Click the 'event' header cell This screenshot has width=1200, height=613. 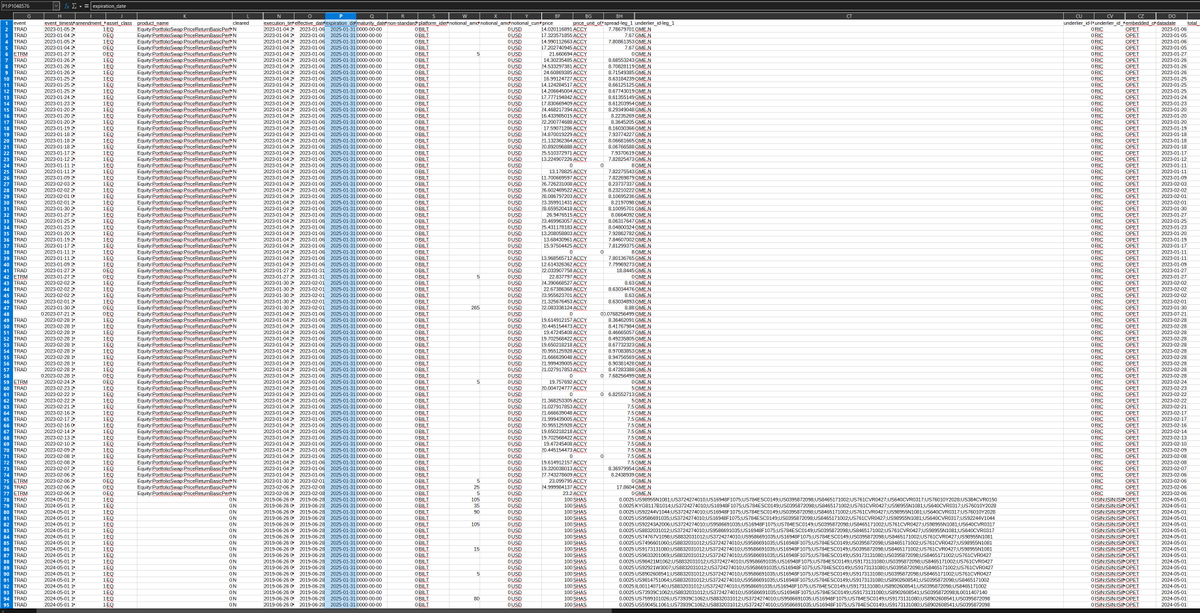point(28,23)
